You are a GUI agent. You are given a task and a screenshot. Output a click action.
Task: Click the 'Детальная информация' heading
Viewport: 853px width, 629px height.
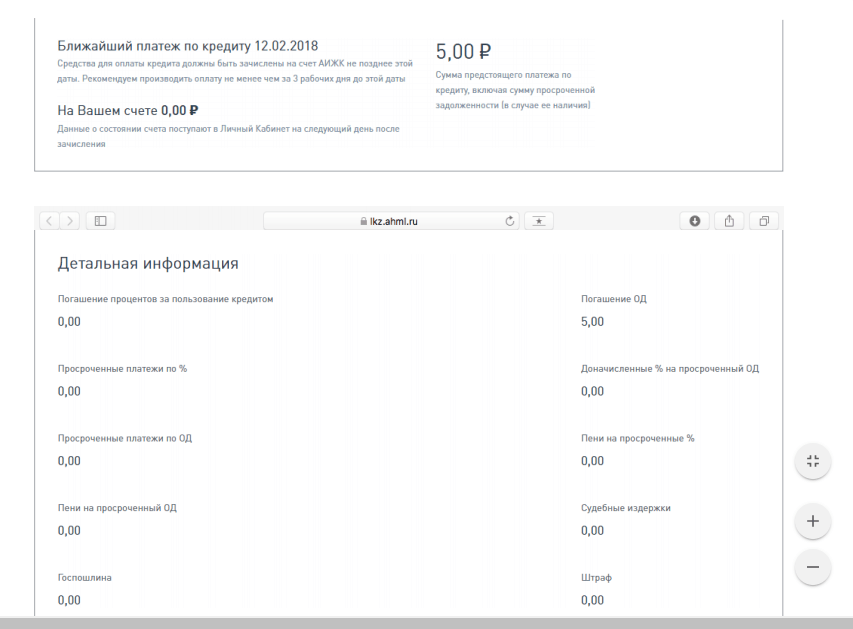[x=148, y=264]
